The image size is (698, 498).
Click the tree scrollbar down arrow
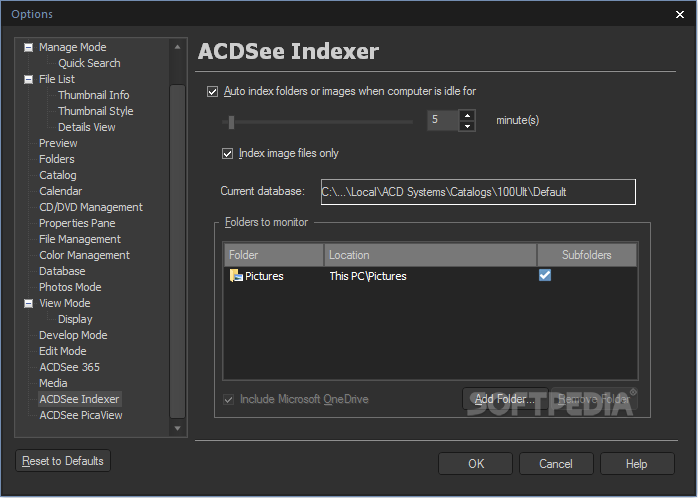(177, 429)
